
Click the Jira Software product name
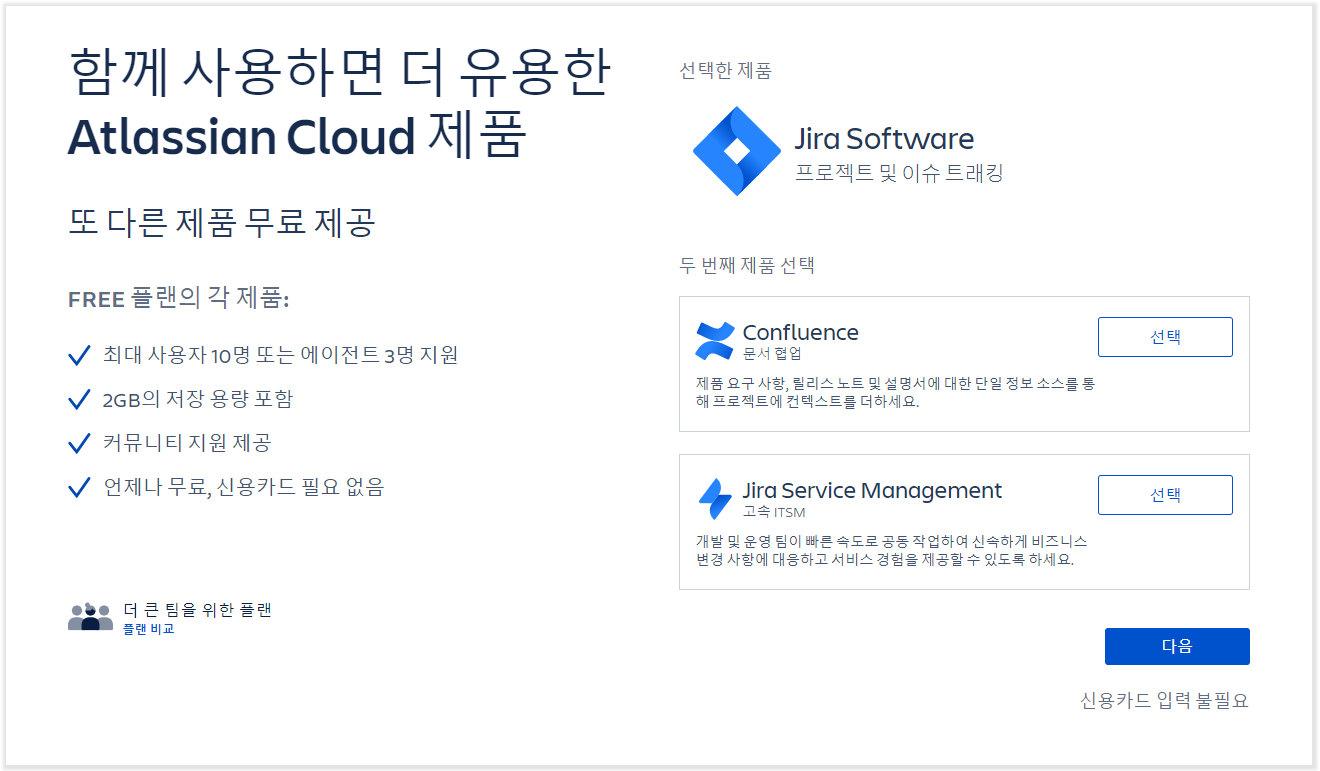884,138
